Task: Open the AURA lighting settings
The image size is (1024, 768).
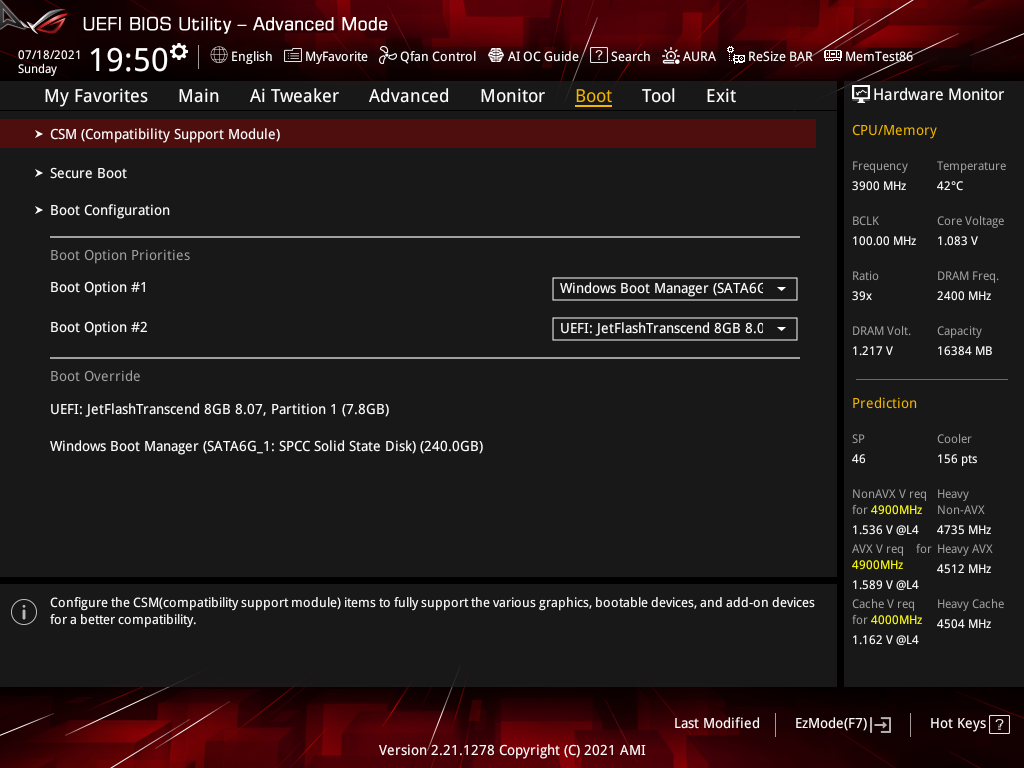Action: coord(689,56)
